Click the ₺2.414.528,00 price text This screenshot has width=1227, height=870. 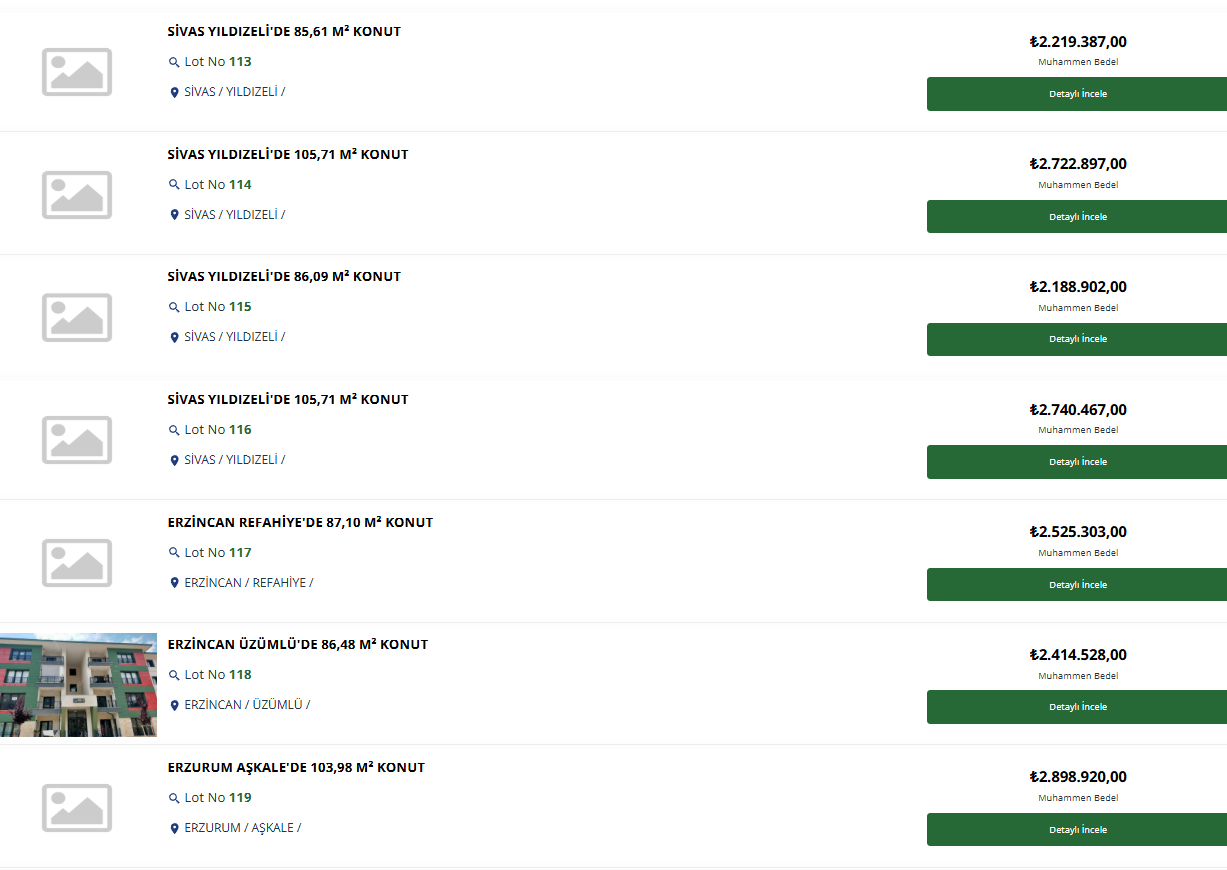(x=1078, y=655)
